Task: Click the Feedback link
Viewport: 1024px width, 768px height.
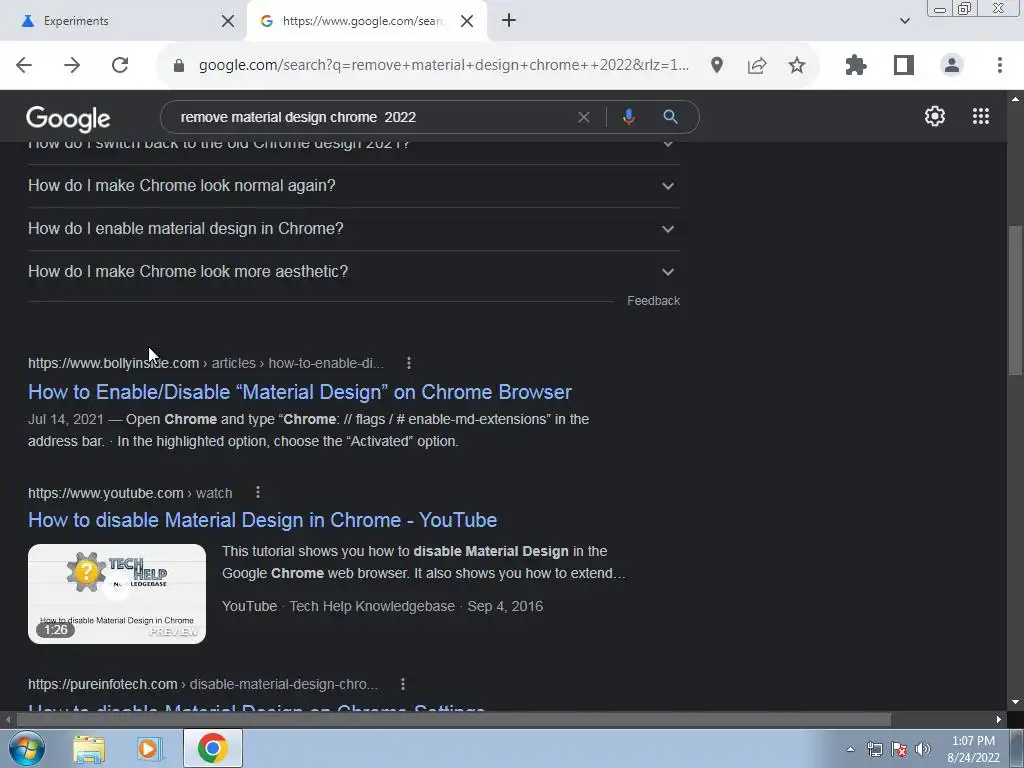Action: point(654,300)
